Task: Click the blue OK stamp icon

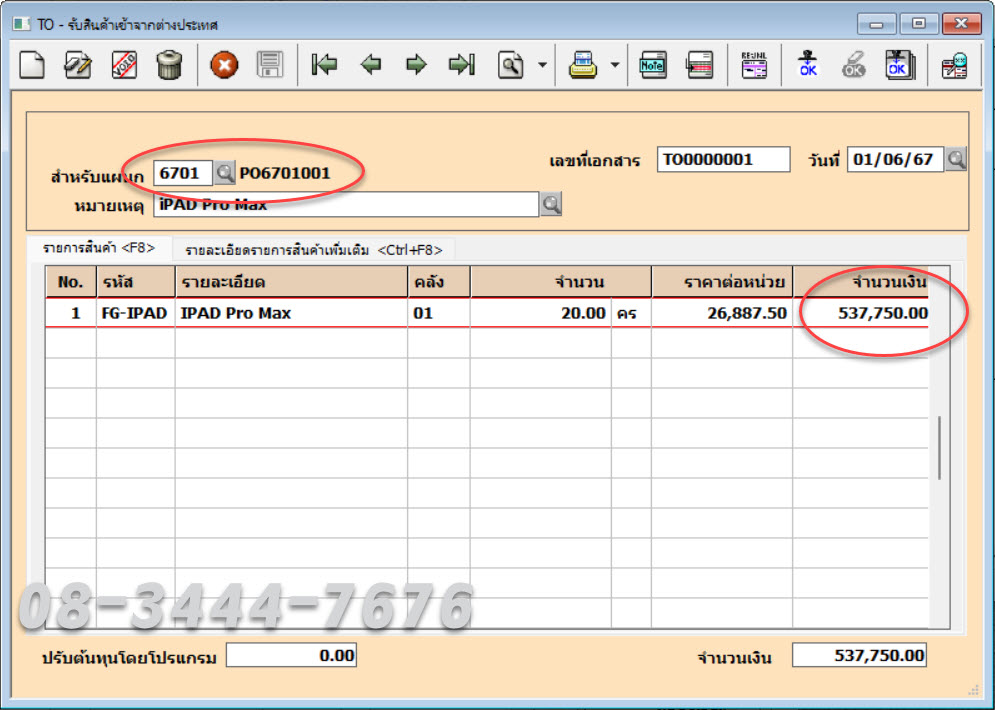Action: pos(808,65)
